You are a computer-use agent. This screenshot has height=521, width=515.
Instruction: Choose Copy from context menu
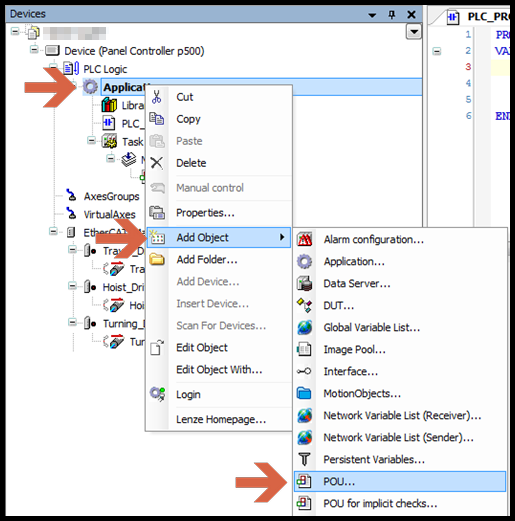click(219, 119)
